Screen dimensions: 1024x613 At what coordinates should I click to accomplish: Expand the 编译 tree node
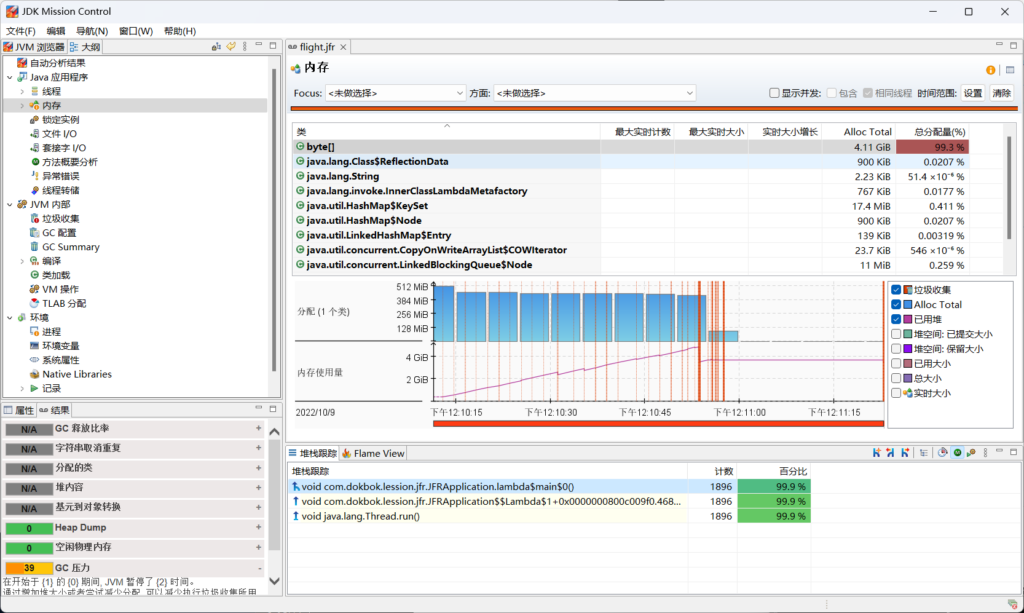22,261
